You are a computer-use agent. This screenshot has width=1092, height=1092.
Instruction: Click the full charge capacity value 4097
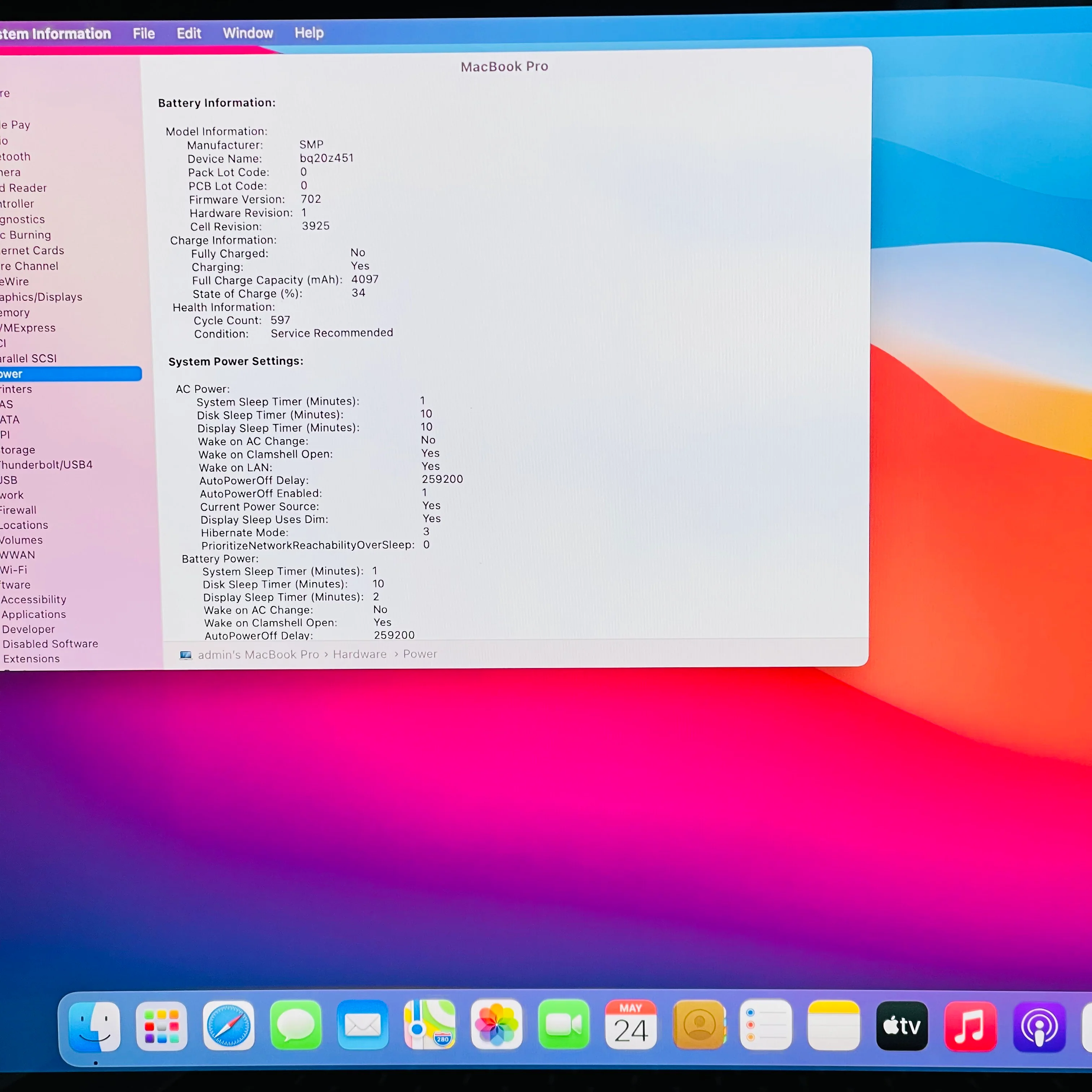[x=365, y=279]
